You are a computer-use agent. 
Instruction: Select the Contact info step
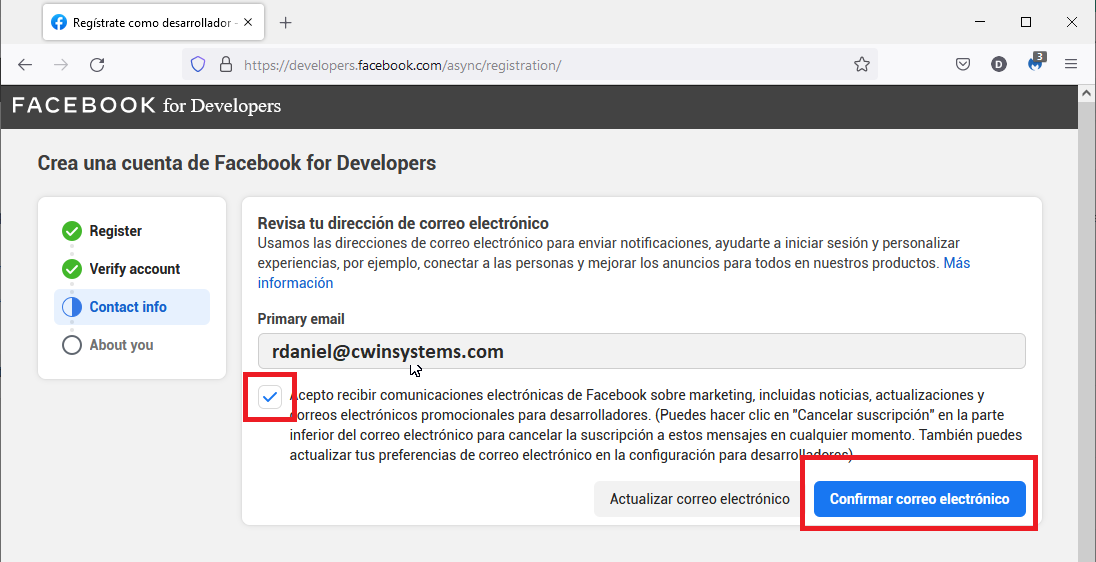127,307
